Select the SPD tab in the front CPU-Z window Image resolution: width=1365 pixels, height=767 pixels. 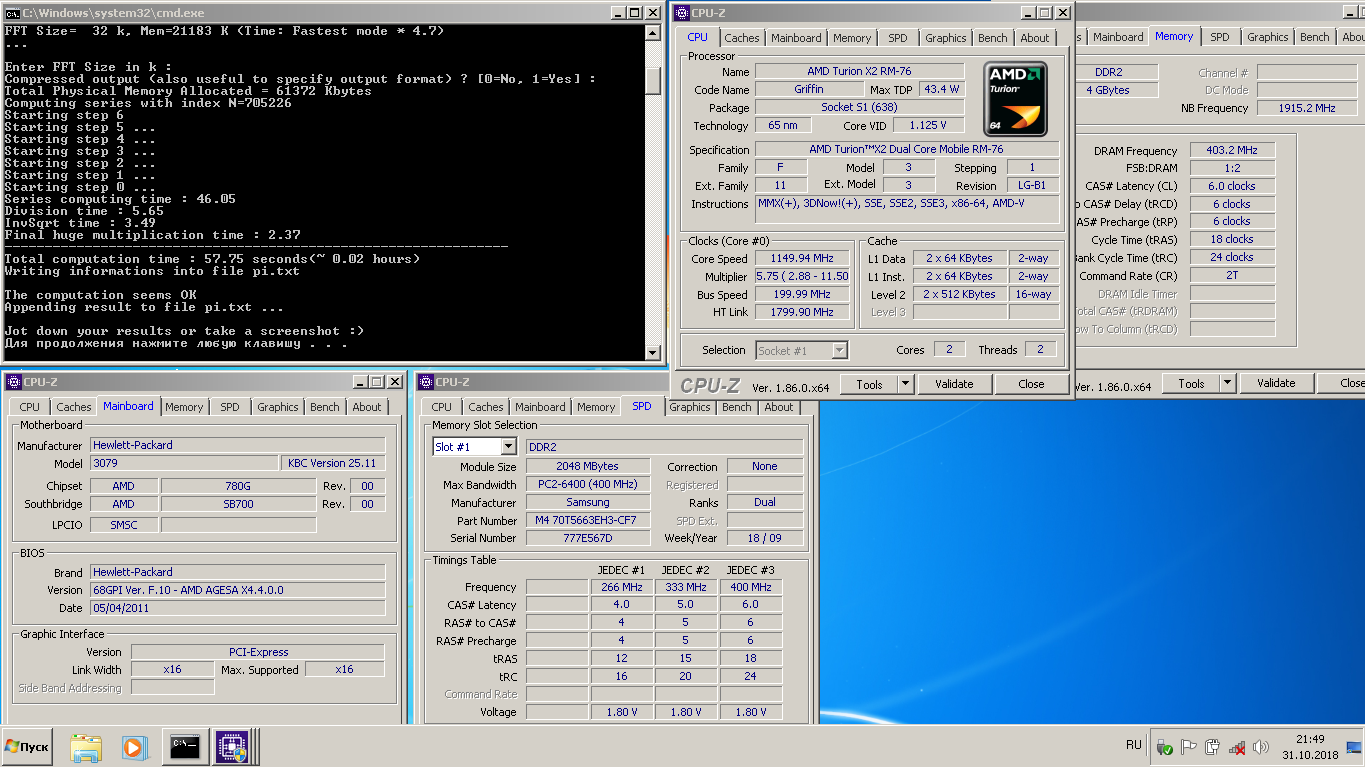[898, 38]
